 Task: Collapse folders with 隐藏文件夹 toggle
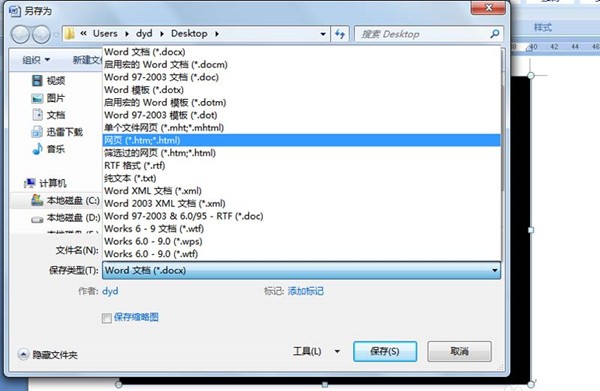(47, 355)
